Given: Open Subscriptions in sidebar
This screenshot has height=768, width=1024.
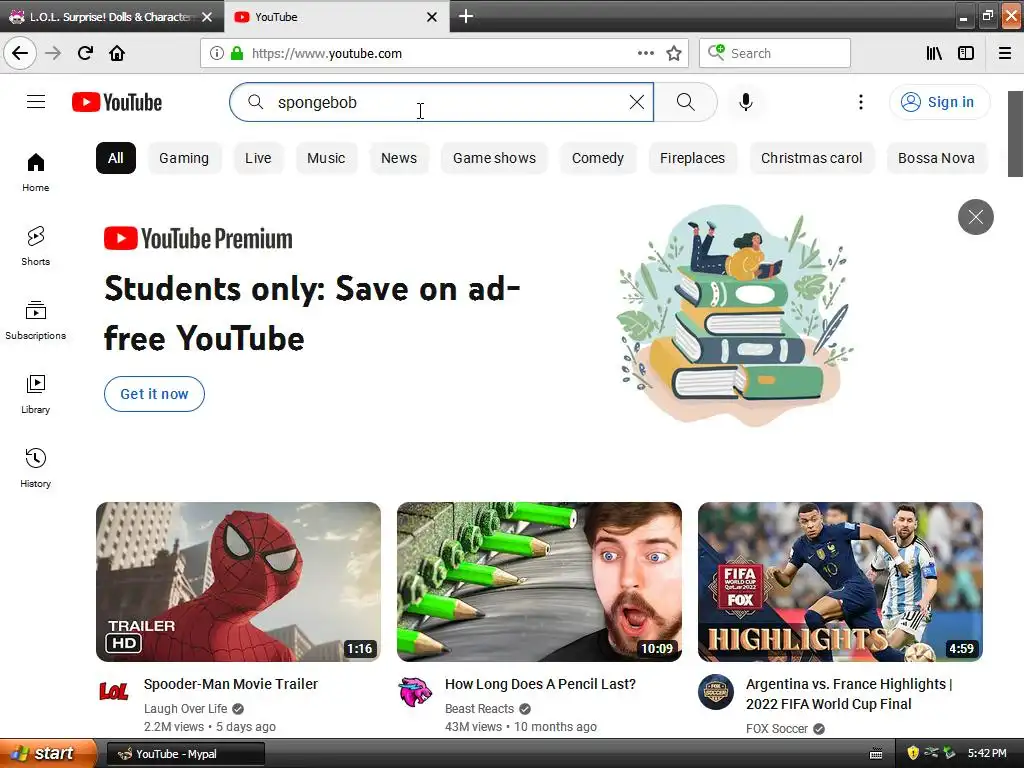Looking at the screenshot, I should point(35,320).
